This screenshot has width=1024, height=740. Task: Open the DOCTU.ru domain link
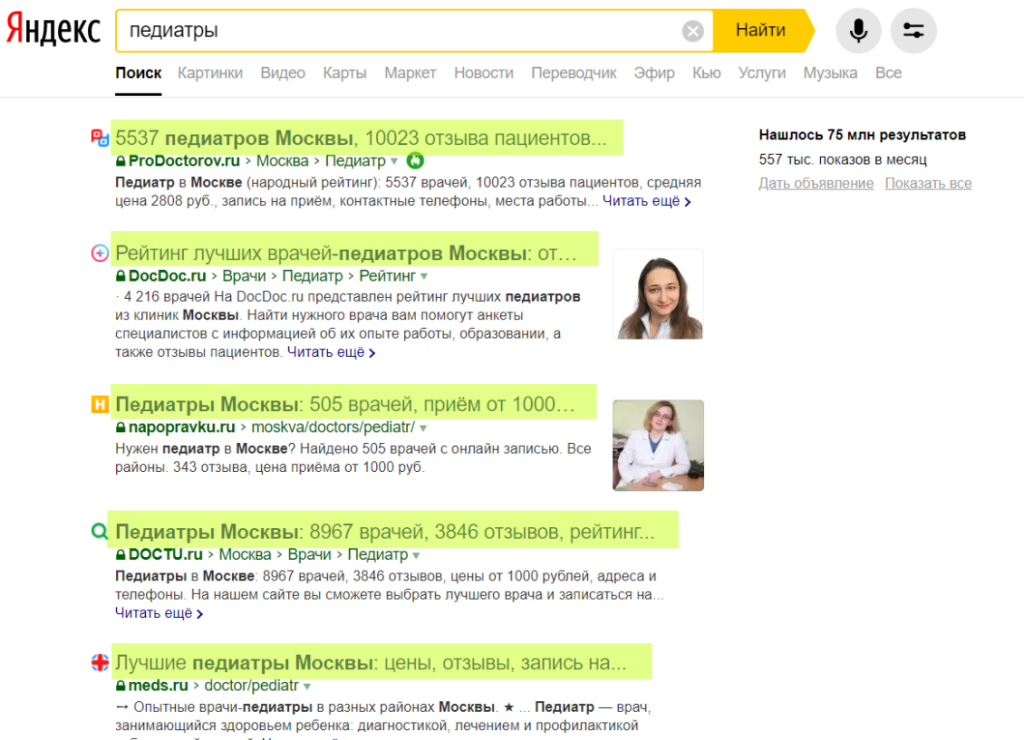point(165,555)
